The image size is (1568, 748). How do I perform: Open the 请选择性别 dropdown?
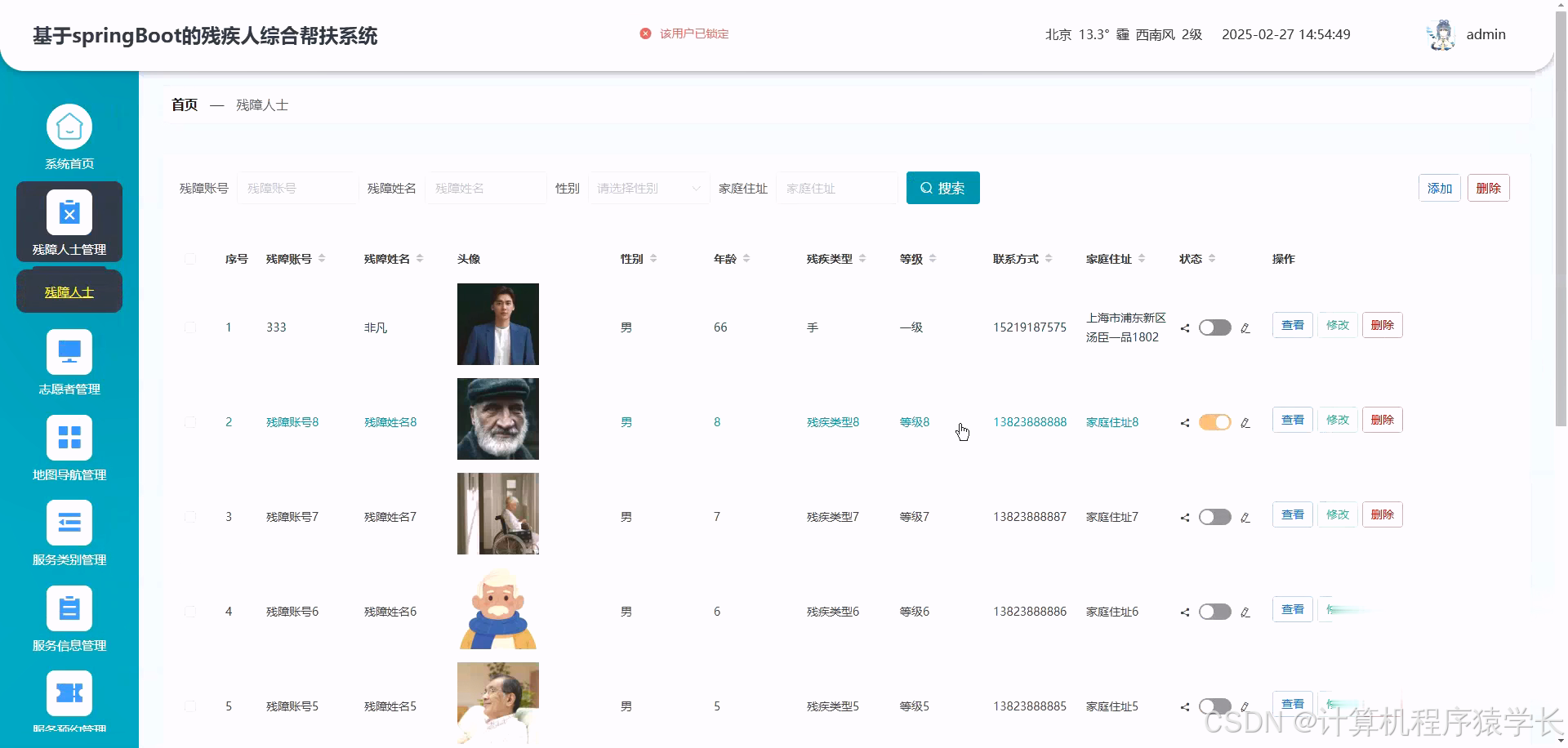(x=648, y=188)
